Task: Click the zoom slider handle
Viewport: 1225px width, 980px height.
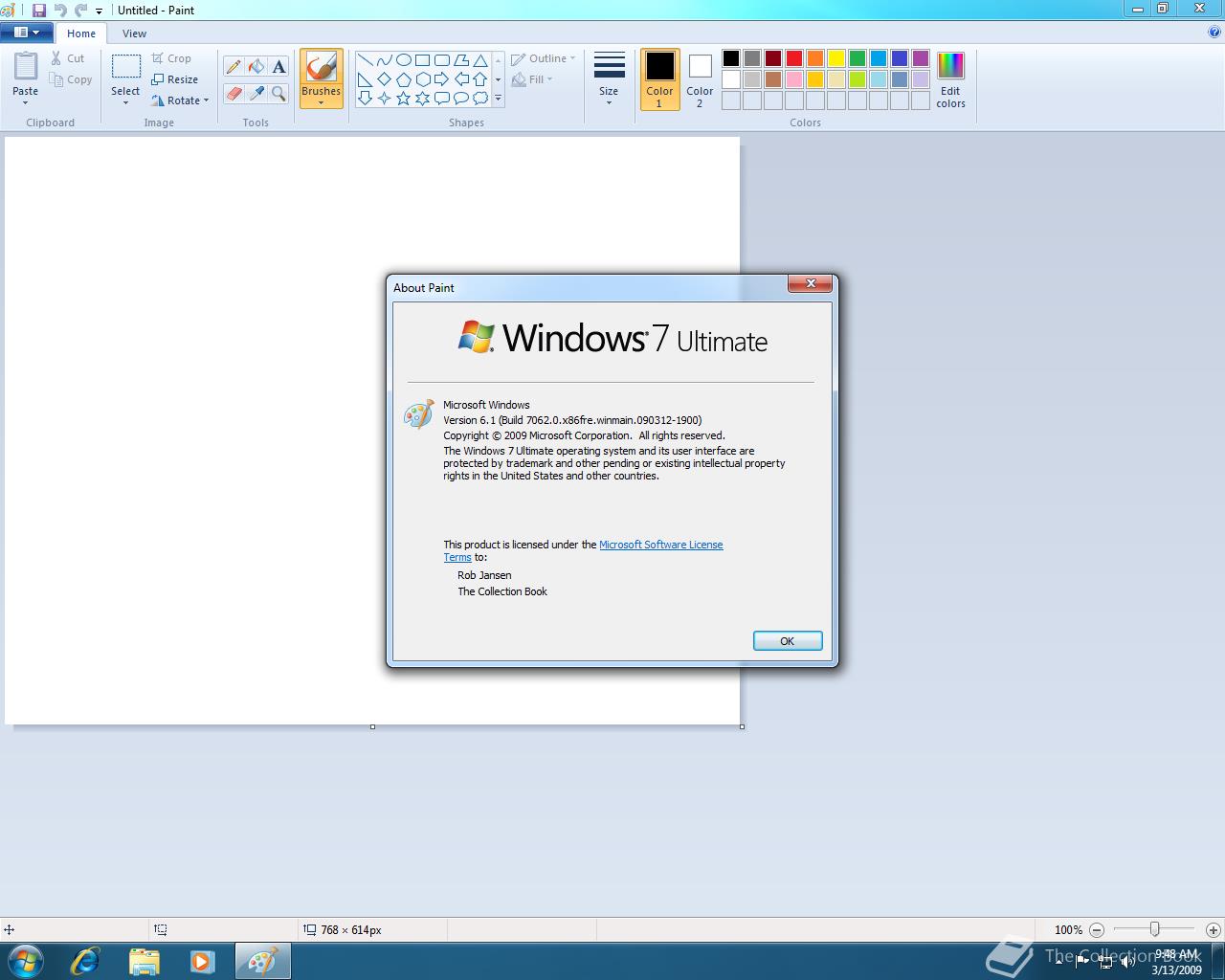Action: coord(1155,929)
